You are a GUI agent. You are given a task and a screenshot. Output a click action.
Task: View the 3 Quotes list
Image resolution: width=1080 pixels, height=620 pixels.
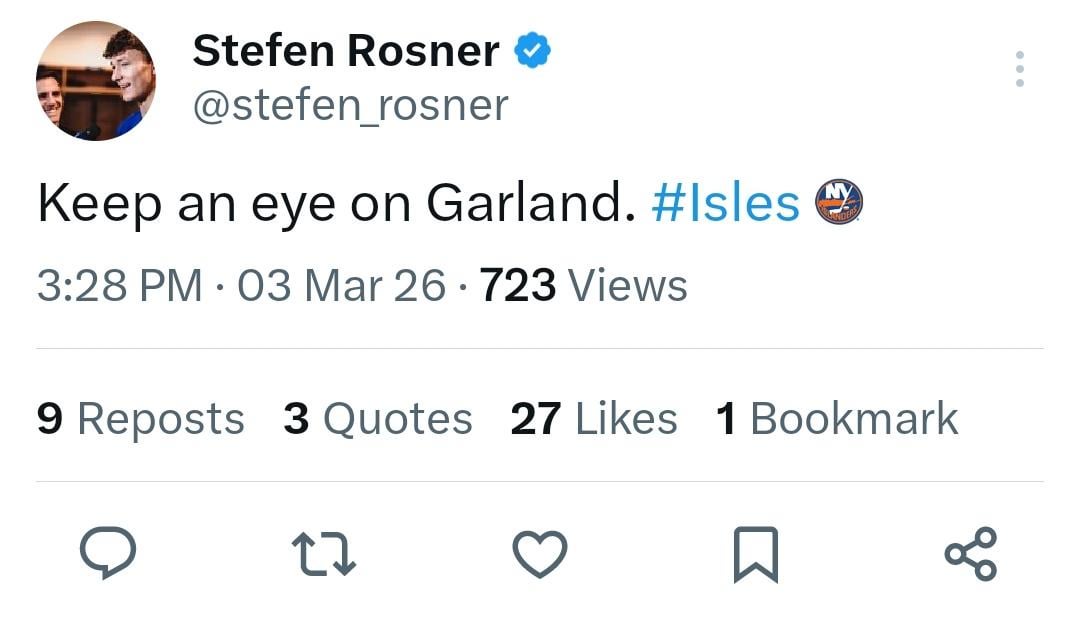[378, 419]
